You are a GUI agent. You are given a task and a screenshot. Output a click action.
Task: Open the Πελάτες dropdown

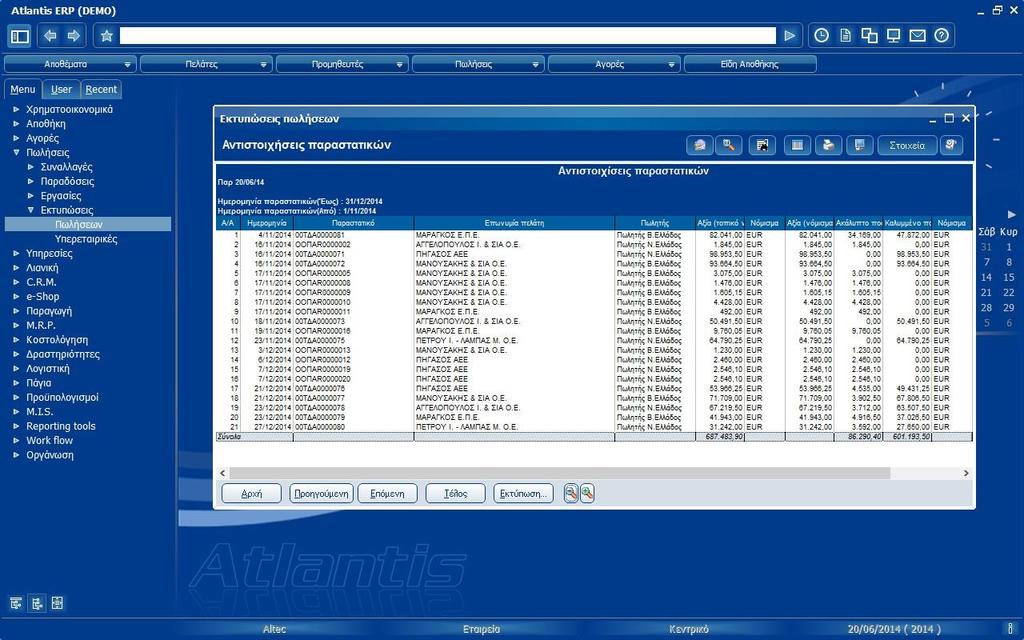pos(206,64)
